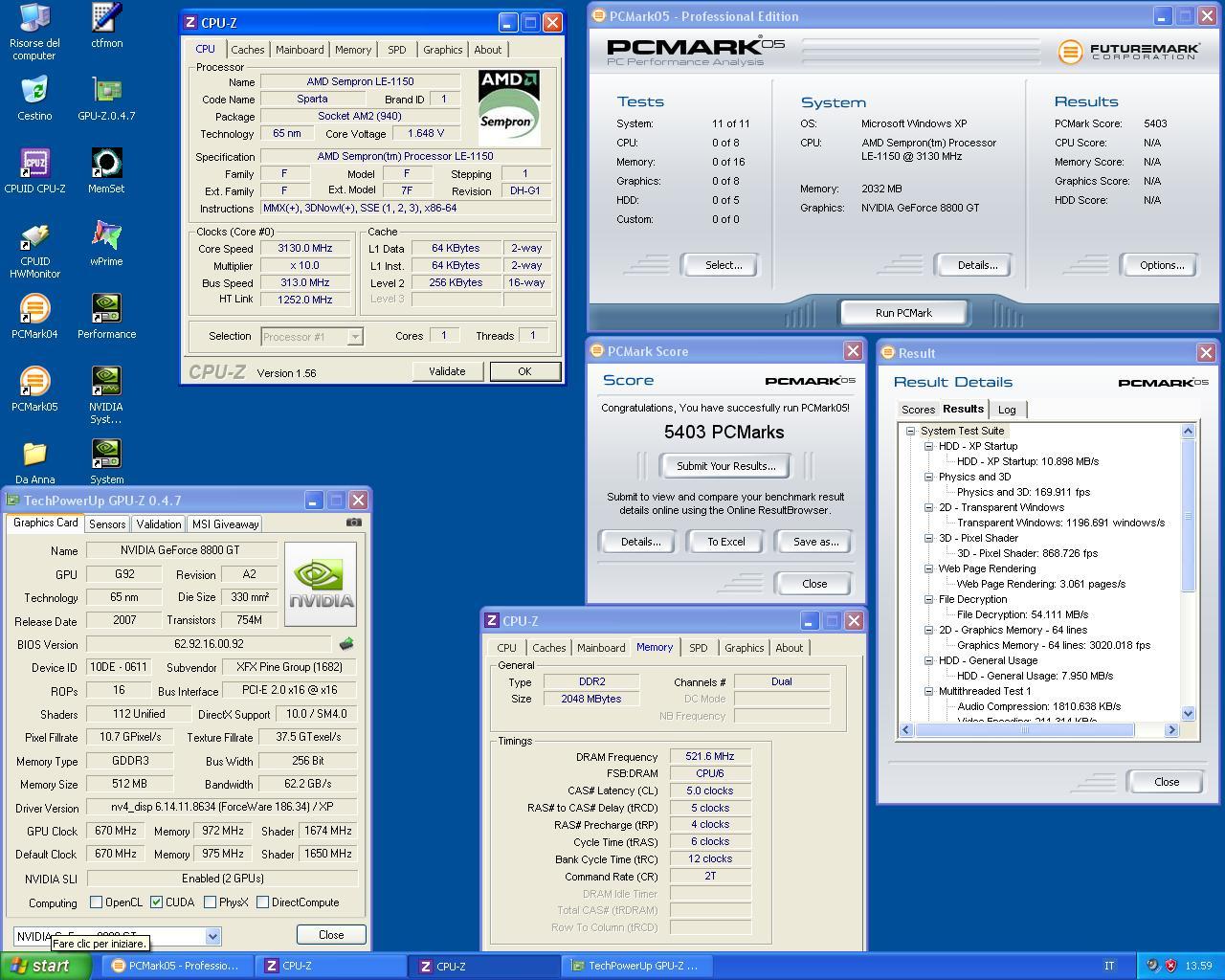Collapse Physics and 3D node
Viewport: 1225px width, 980px height.
click(x=928, y=477)
